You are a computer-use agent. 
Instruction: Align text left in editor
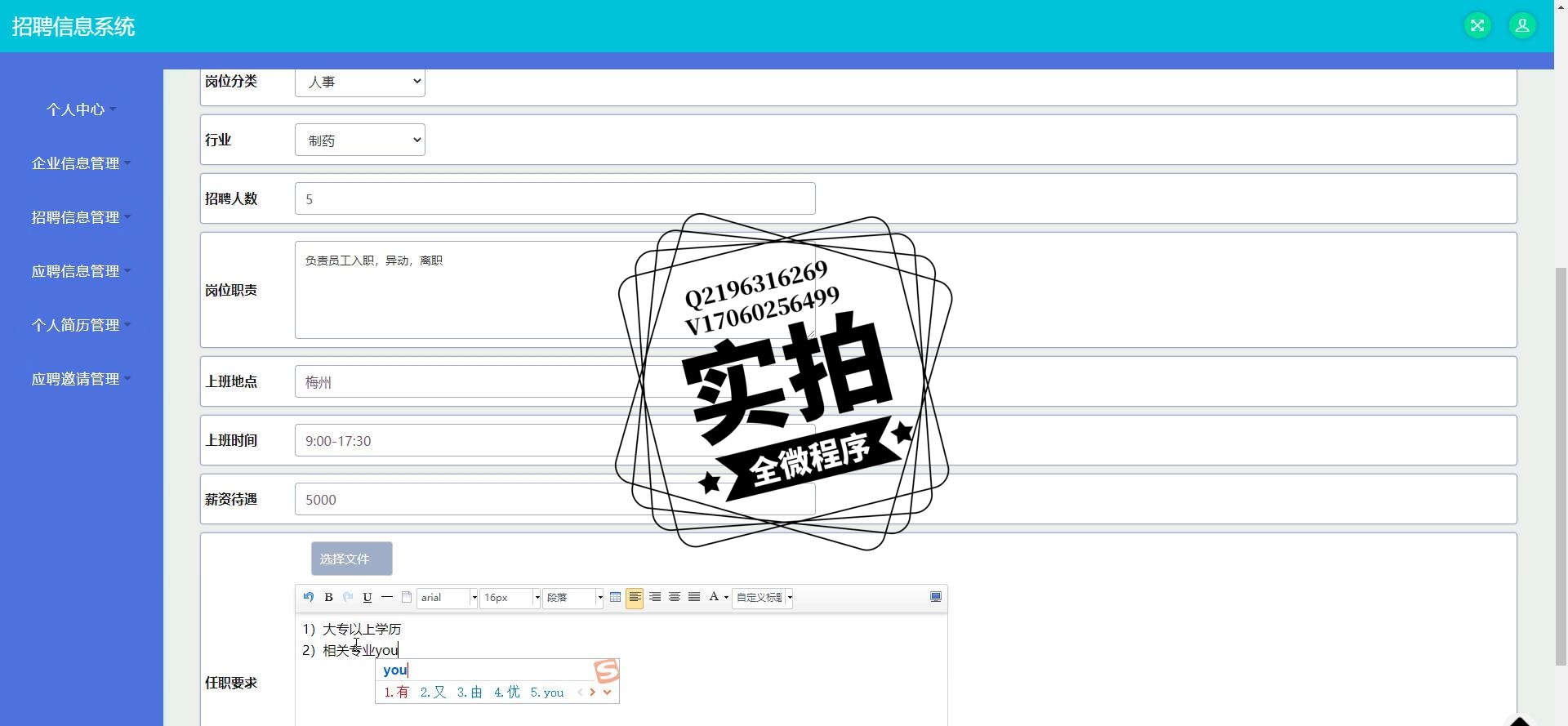635,598
